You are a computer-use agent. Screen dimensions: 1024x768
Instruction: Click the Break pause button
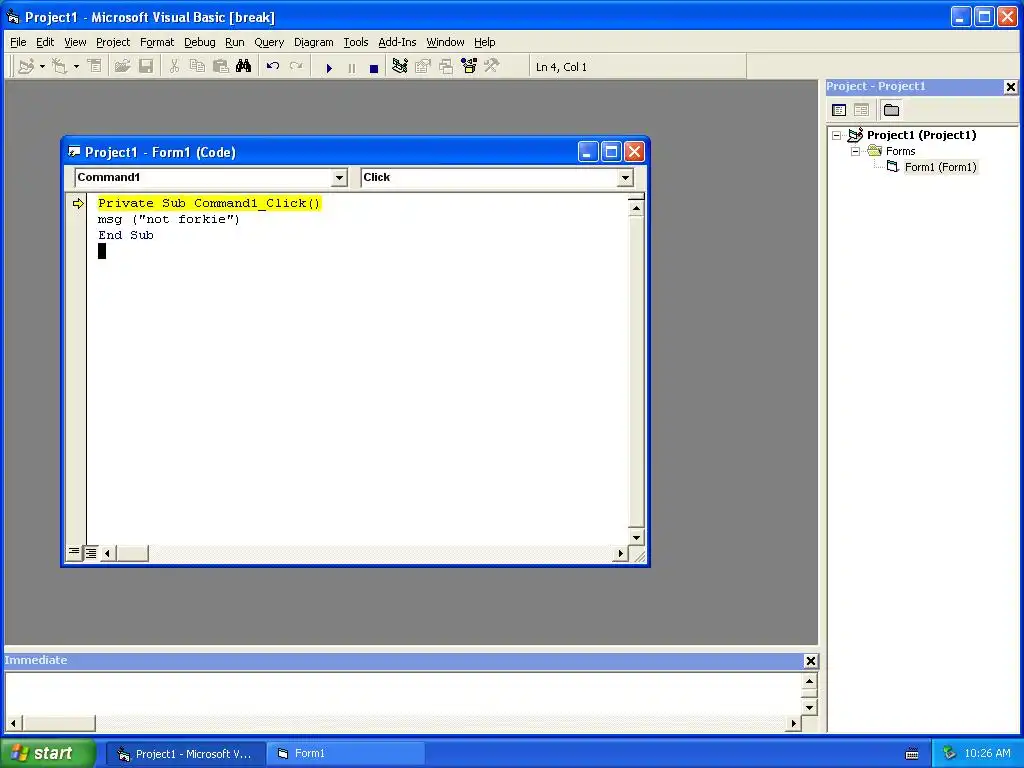[352, 67]
